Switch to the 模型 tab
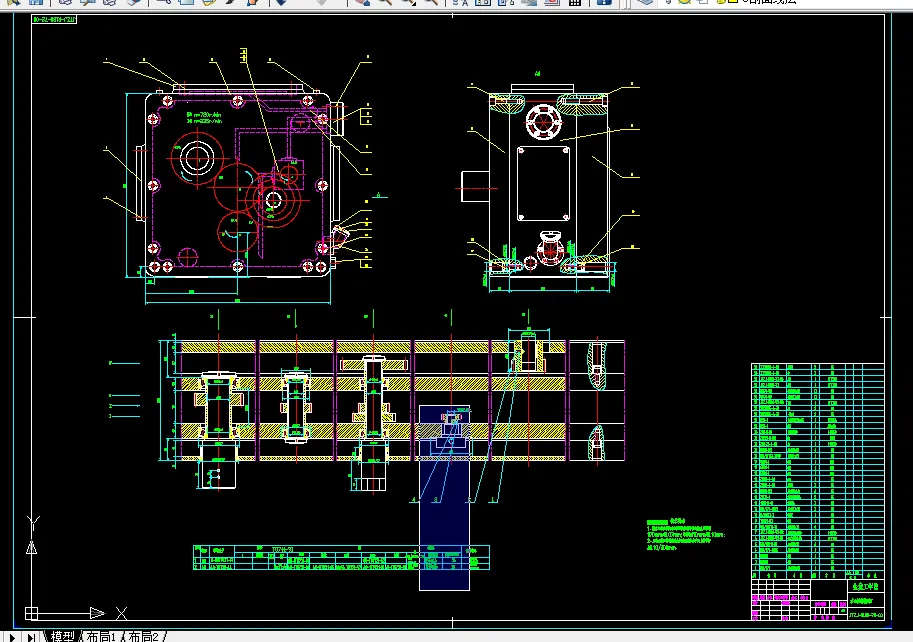 click(x=63, y=636)
